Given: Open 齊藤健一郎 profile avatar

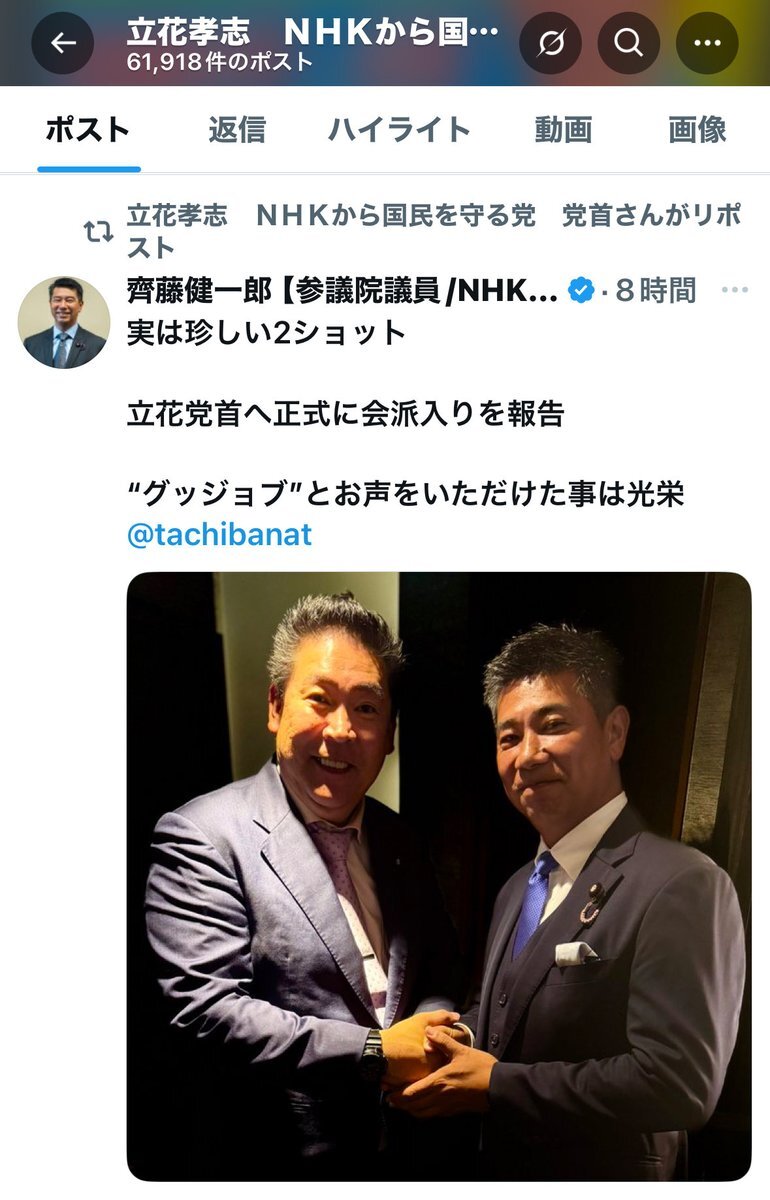Looking at the screenshot, I should [x=62, y=323].
